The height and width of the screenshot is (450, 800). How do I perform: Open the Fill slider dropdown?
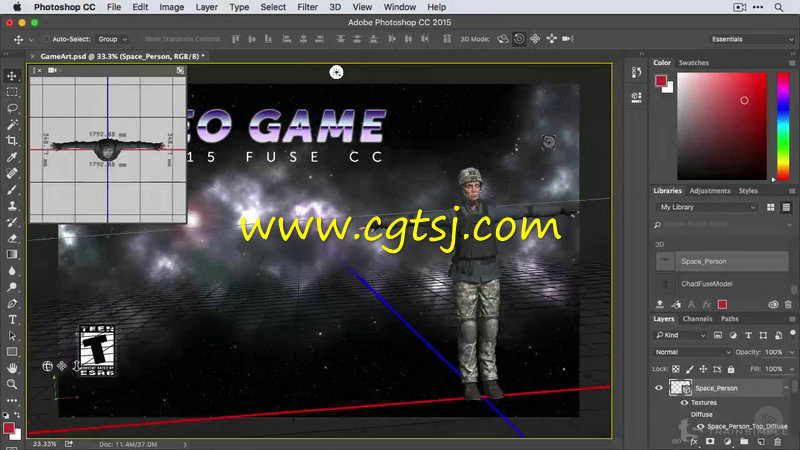(791, 369)
